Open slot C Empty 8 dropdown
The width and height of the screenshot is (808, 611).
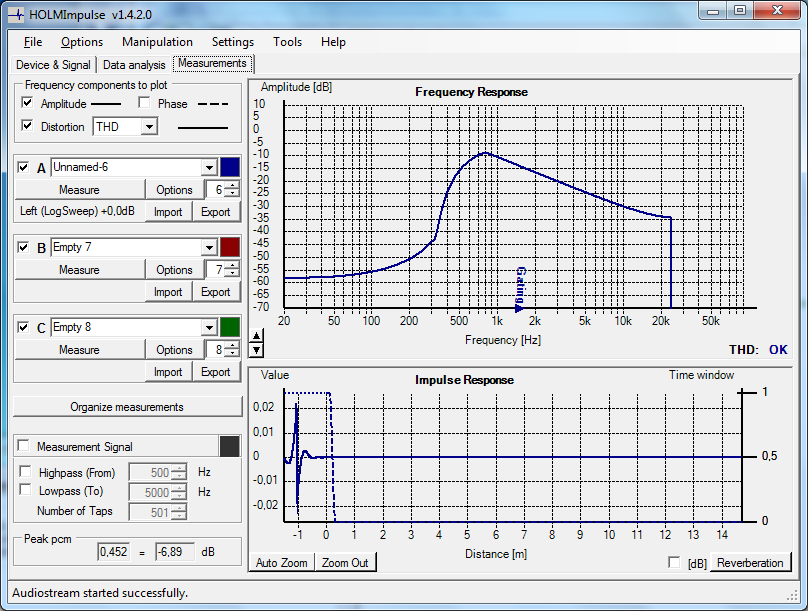(x=209, y=327)
